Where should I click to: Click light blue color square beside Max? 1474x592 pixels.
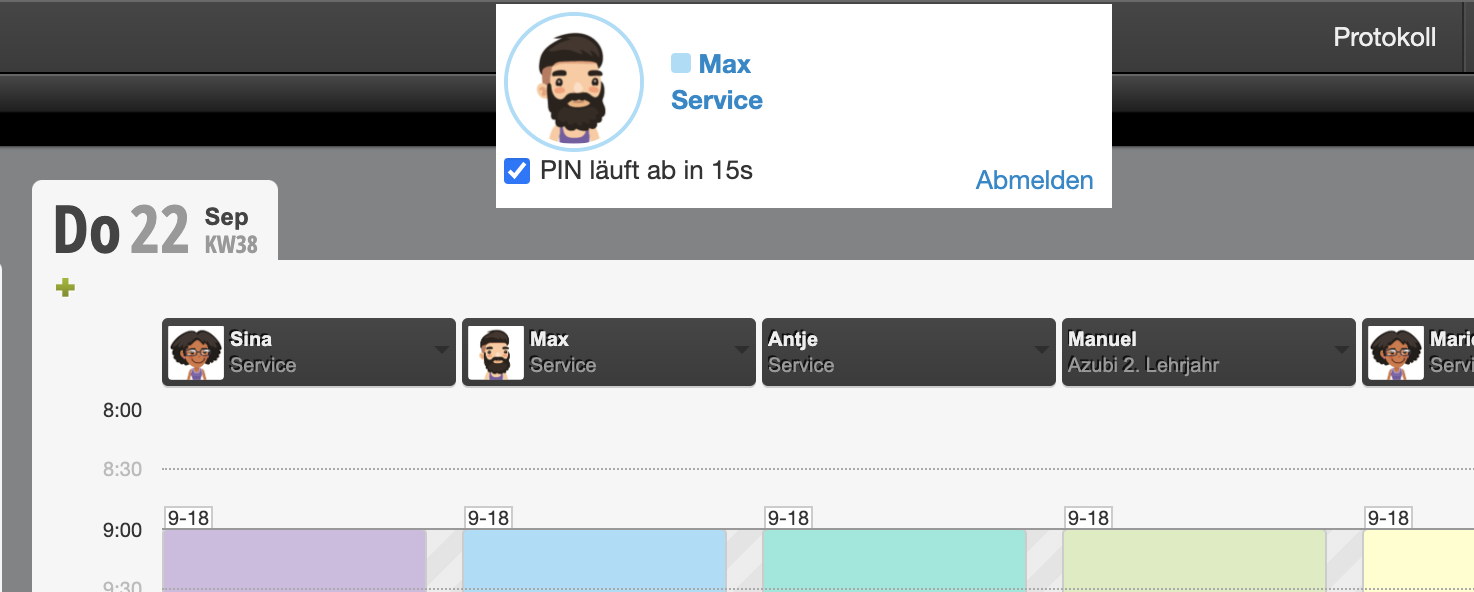coord(681,64)
